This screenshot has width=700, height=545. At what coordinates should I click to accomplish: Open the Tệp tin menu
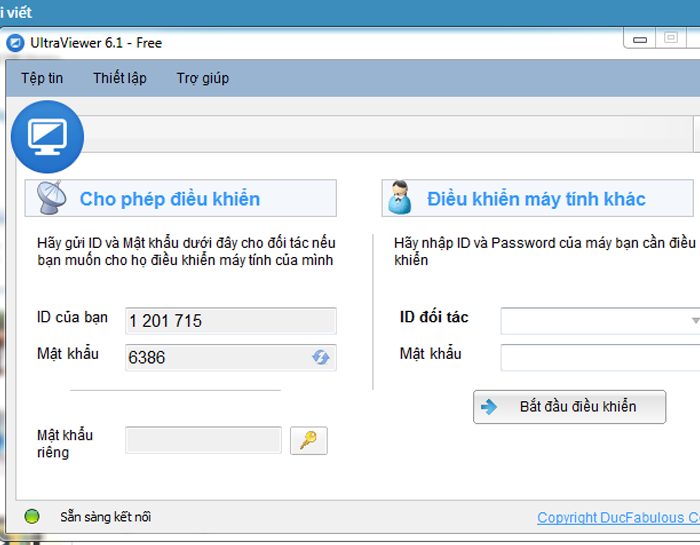click(42, 78)
